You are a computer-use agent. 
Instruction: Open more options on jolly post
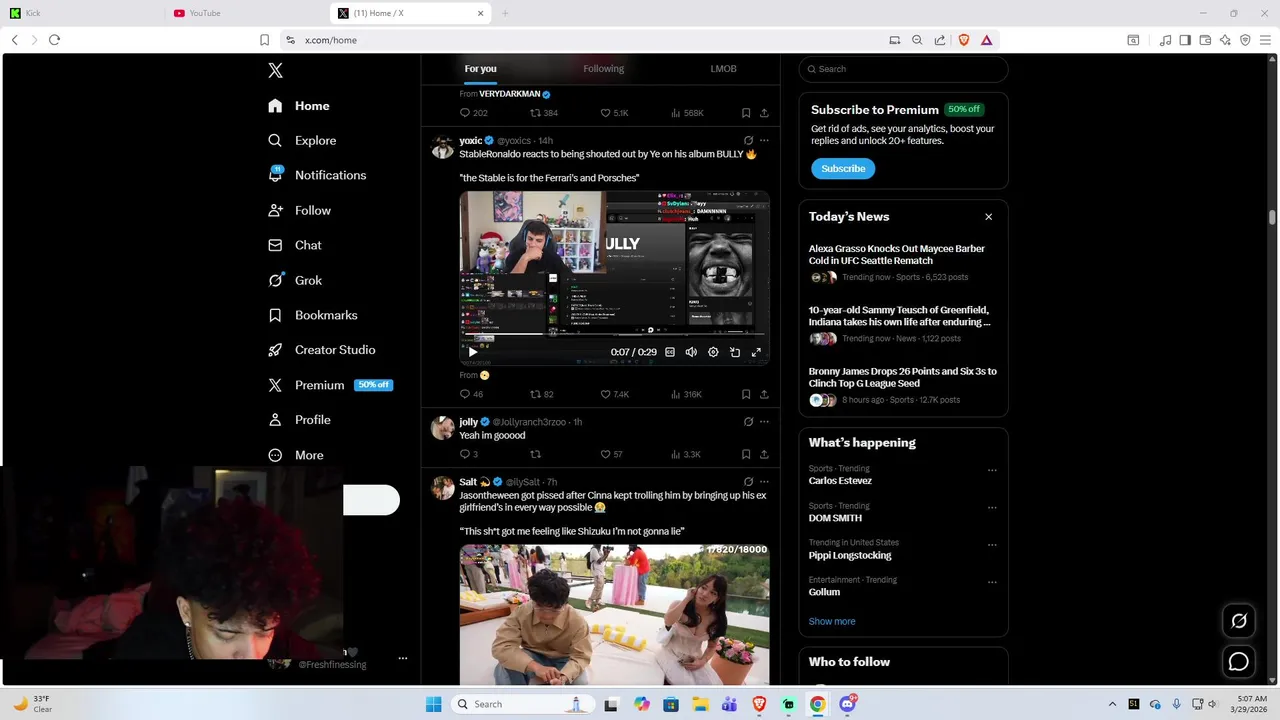pos(764,422)
